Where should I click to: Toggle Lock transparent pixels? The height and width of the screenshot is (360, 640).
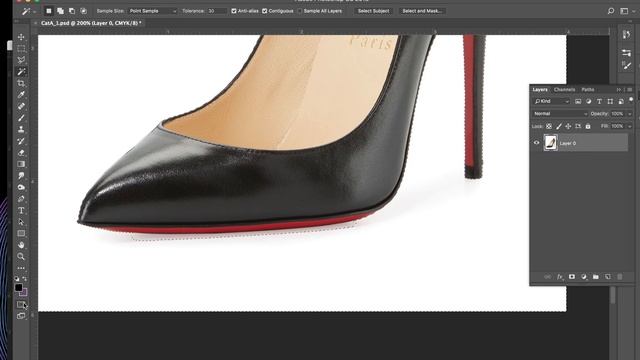tap(549, 127)
